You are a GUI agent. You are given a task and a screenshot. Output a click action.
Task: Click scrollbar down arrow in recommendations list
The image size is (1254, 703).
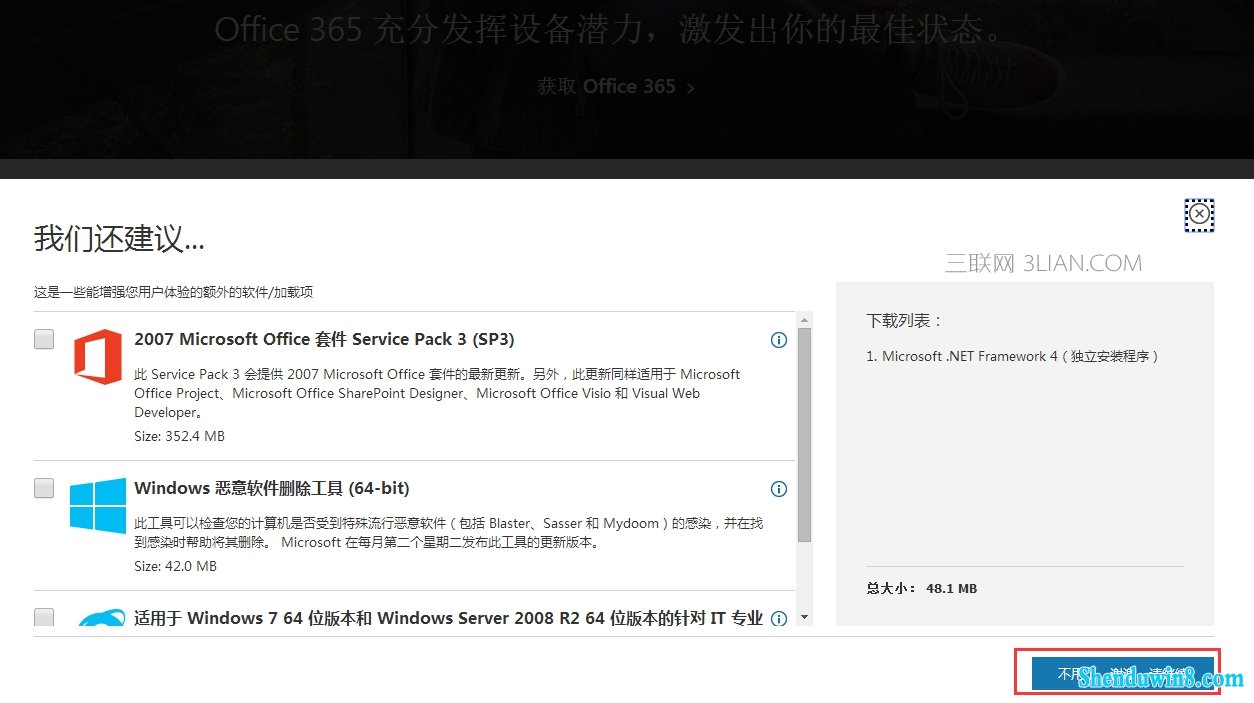pyautogui.click(x=804, y=618)
